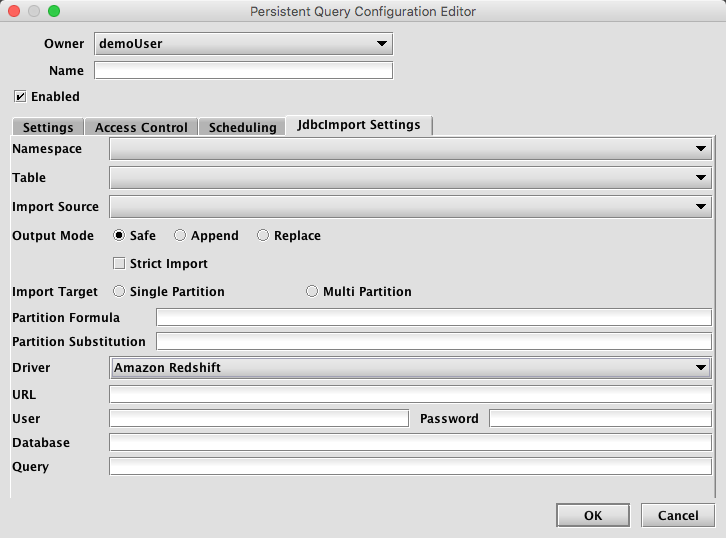Screen dimensions: 726x538
Task: Uncheck the Enabled checkbox
Action: [x=20, y=96]
